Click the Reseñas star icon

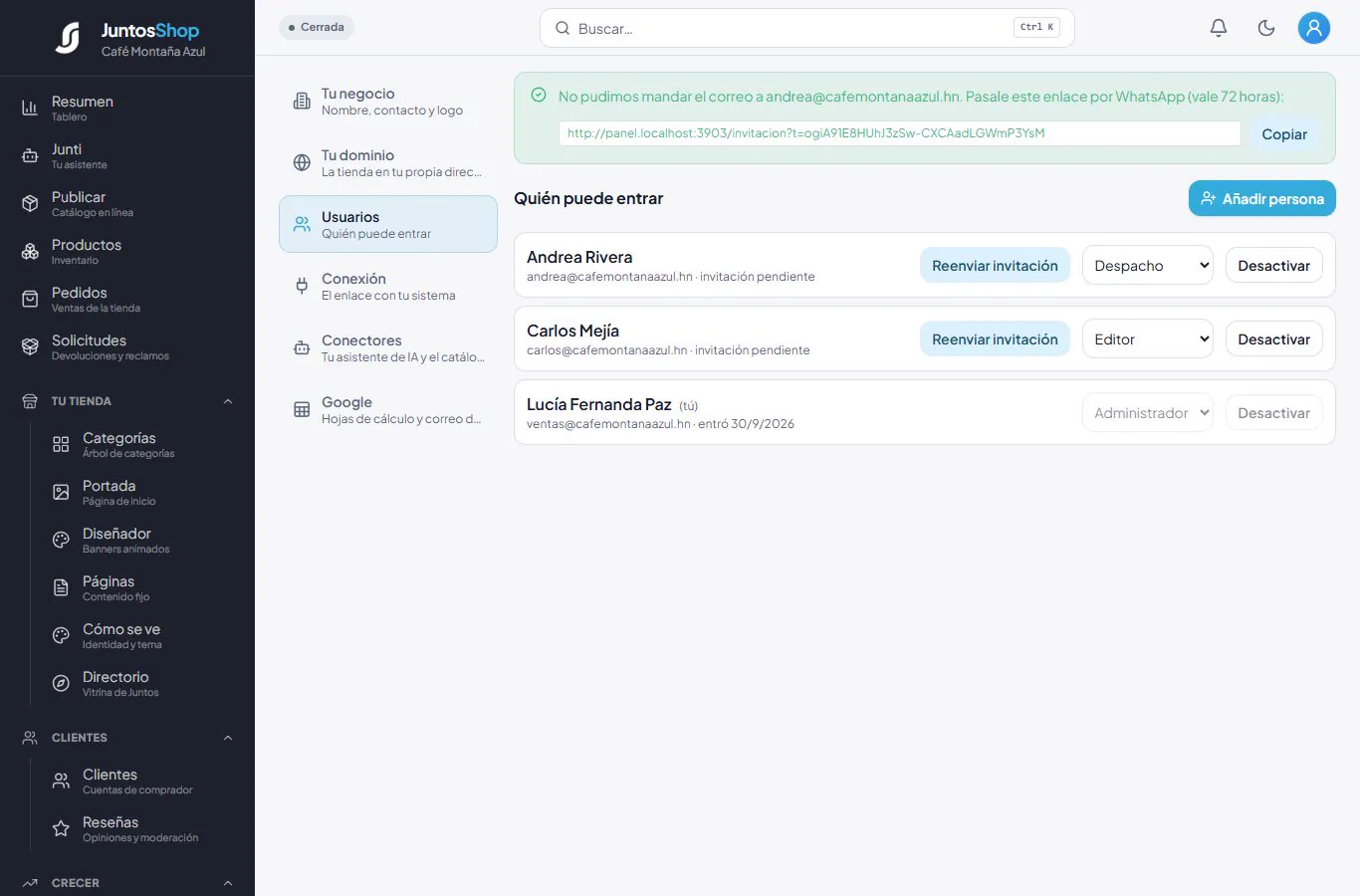point(61,828)
